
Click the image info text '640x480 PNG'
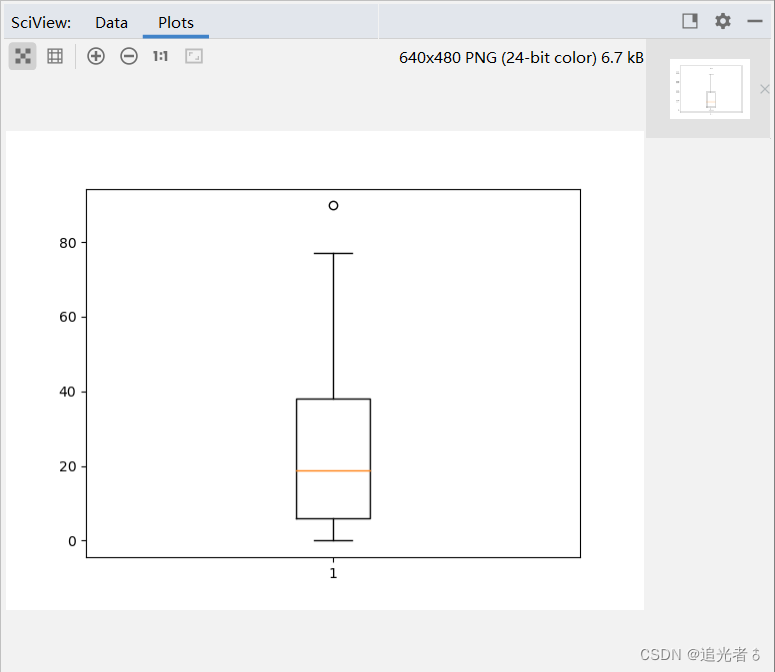point(448,58)
